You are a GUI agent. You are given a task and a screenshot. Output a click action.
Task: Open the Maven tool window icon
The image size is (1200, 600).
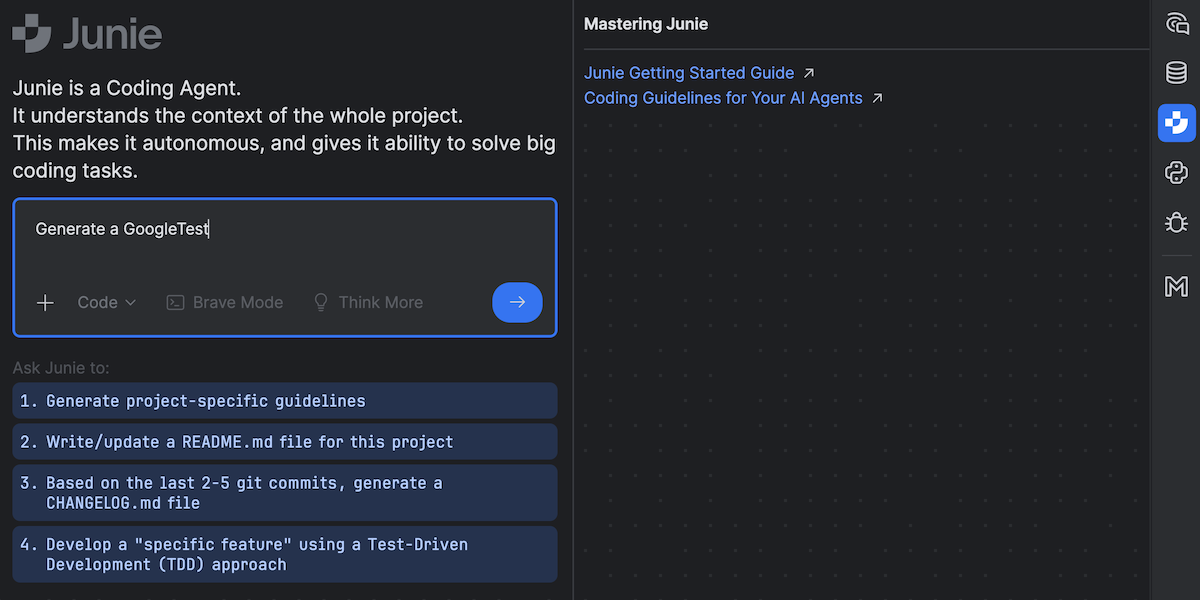point(1176,287)
